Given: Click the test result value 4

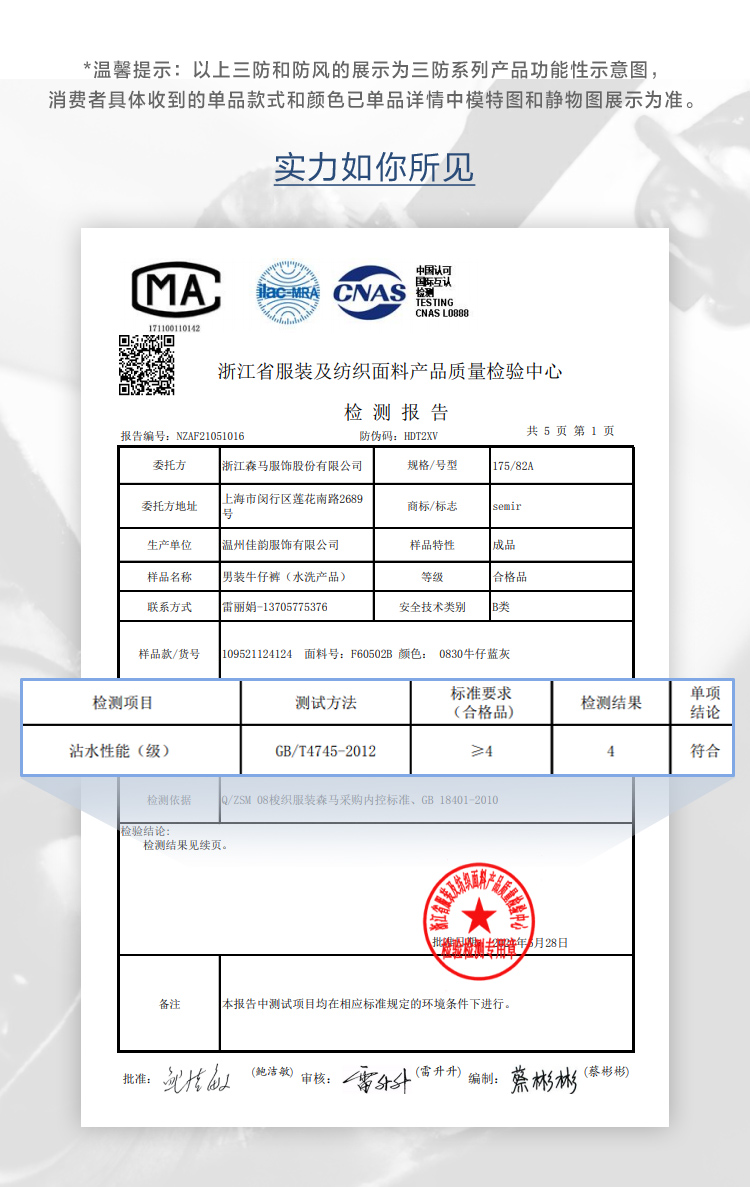Looking at the screenshot, I should click(x=611, y=751).
